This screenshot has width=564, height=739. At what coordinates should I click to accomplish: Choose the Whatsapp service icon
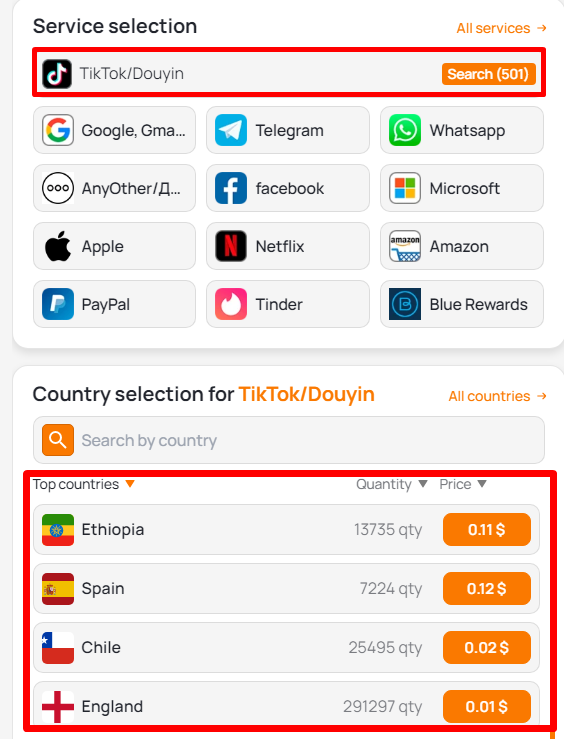click(x=405, y=130)
